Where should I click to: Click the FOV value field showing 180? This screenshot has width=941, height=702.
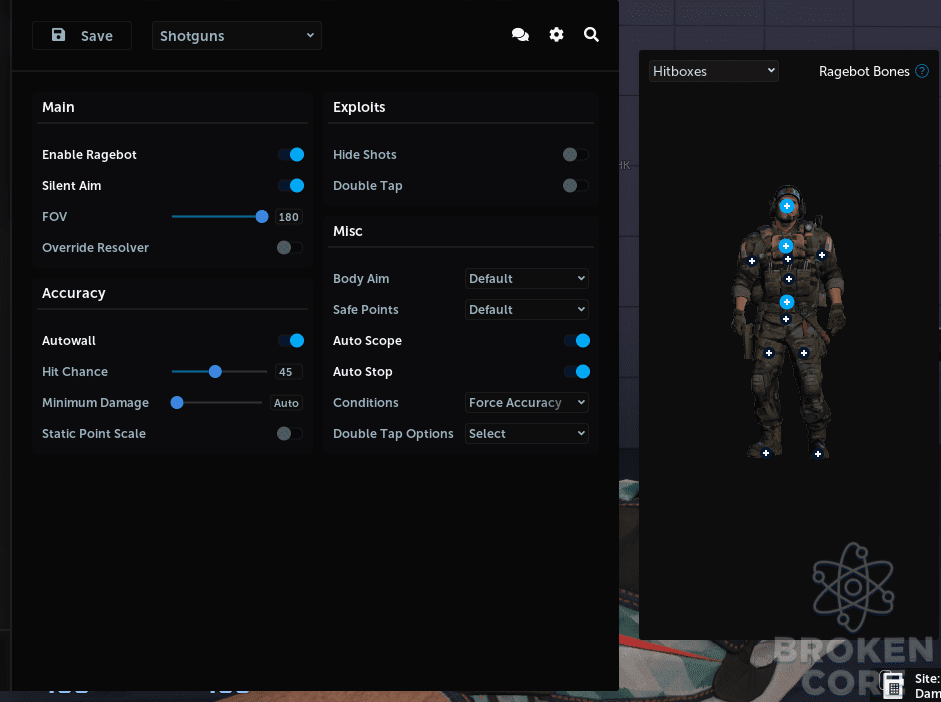[x=289, y=217]
